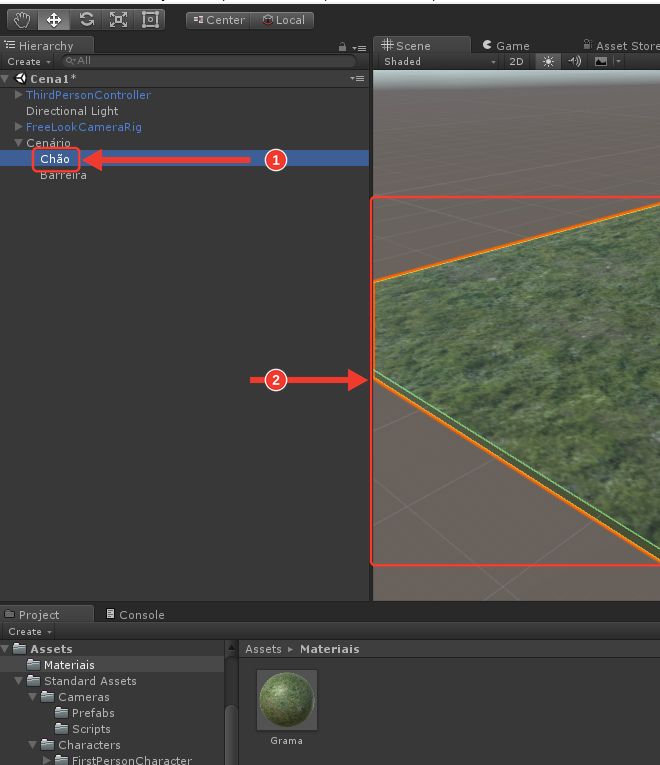Toggle scene effects image icon
This screenshot has height=765, width=660.
(x=601, y=61)
